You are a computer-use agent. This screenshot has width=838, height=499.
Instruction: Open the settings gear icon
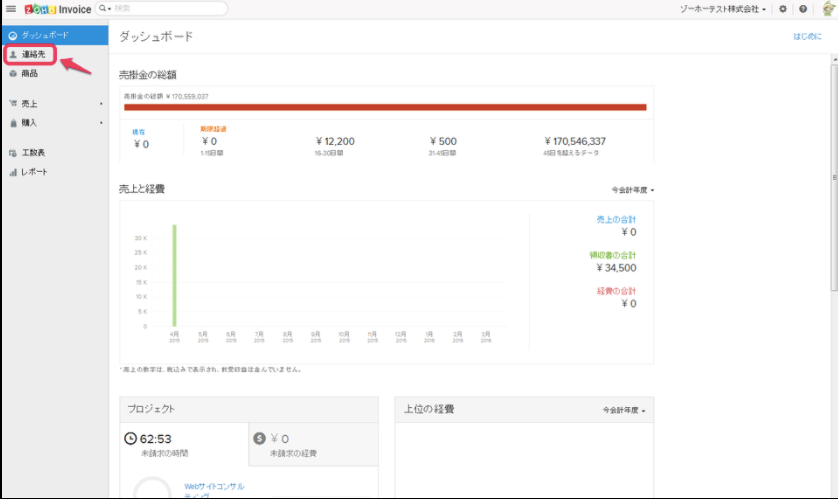click(x=783, y=9)
